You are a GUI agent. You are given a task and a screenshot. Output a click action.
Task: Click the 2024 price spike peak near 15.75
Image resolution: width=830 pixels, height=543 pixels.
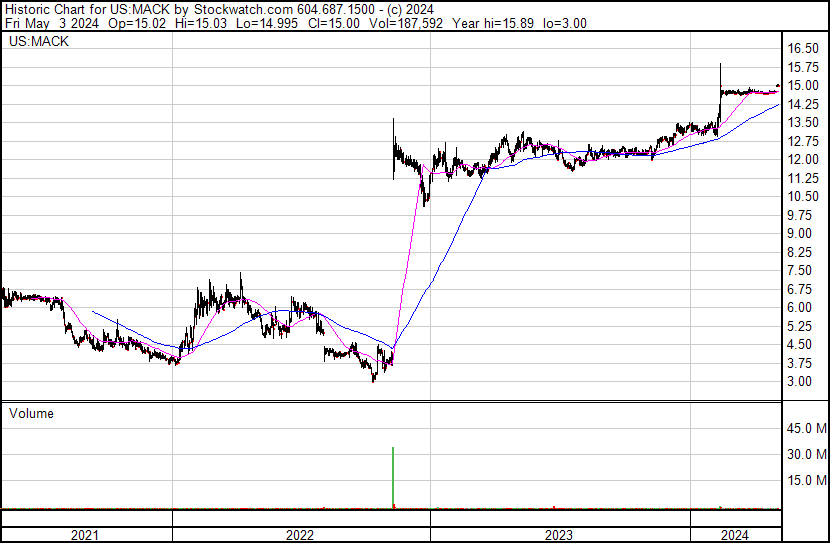pyautogui.click(x=720, y=66)
